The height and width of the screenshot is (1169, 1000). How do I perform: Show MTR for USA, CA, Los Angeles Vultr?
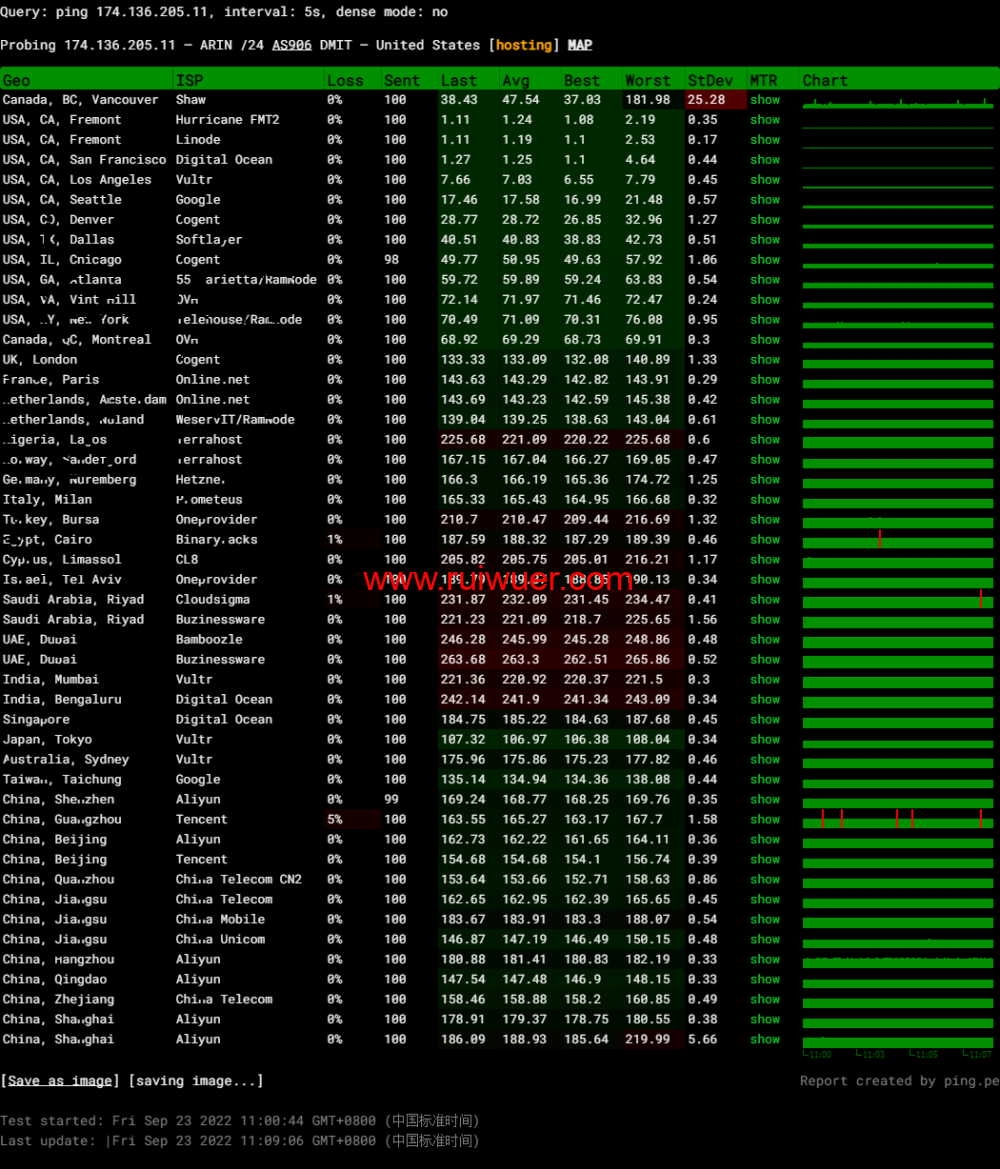(x=765, y=180)
